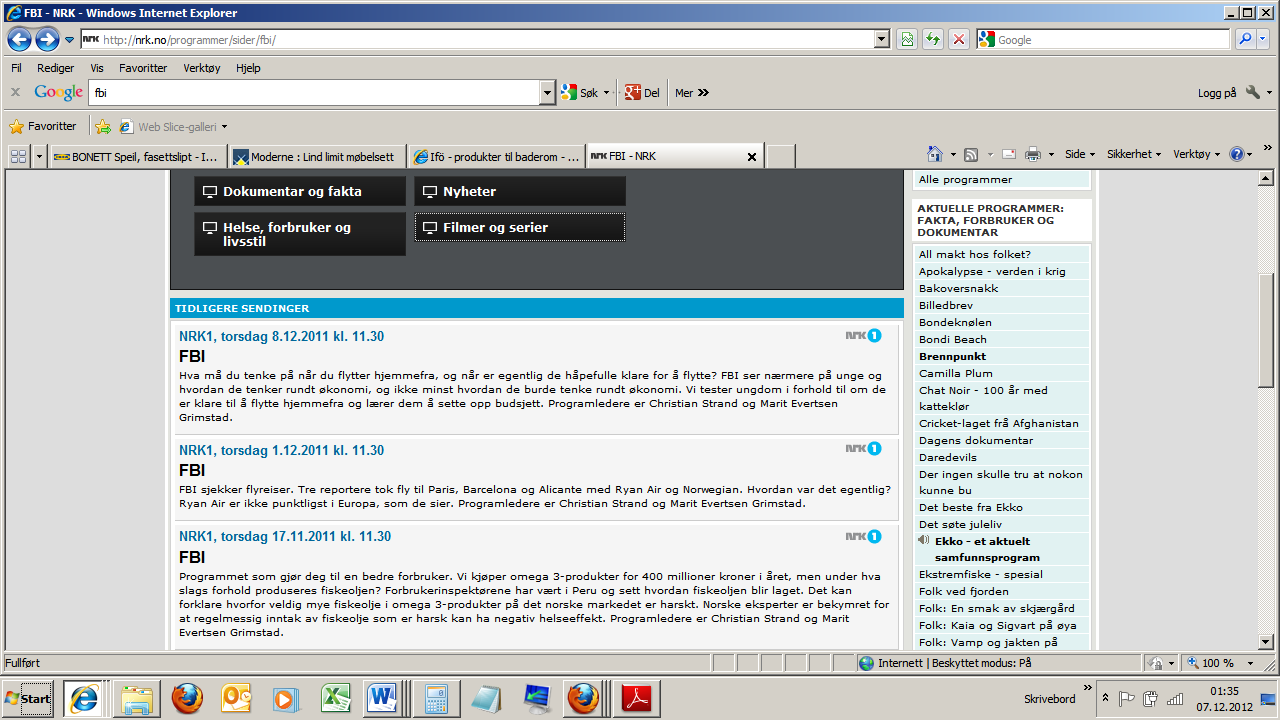
Task: Launch Internet Explorer from the taskbar
Action: (x=83, y=698)
